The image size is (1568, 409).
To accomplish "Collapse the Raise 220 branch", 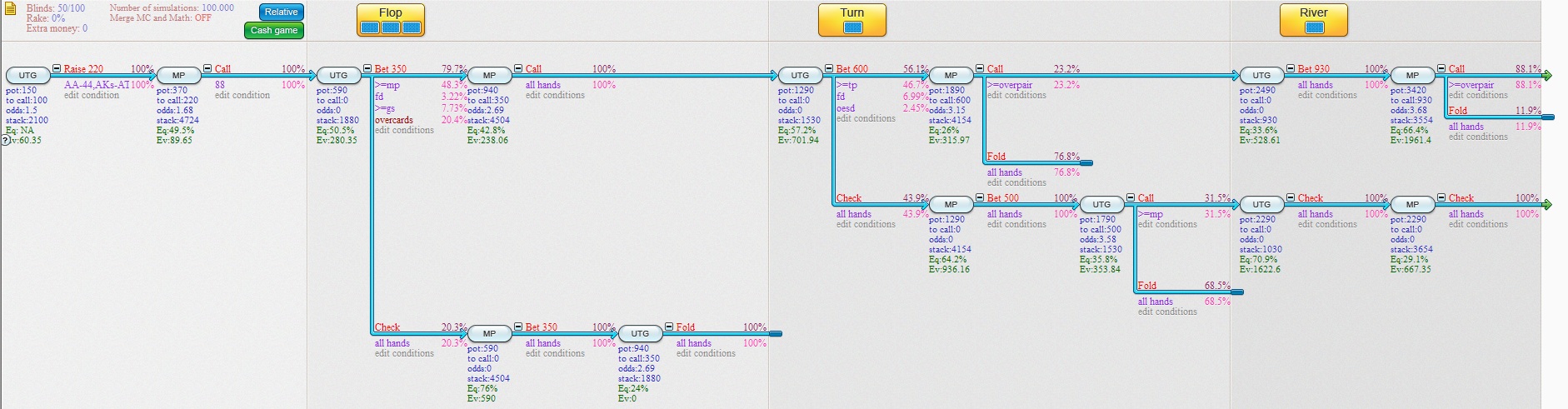I will click(57, 68).
